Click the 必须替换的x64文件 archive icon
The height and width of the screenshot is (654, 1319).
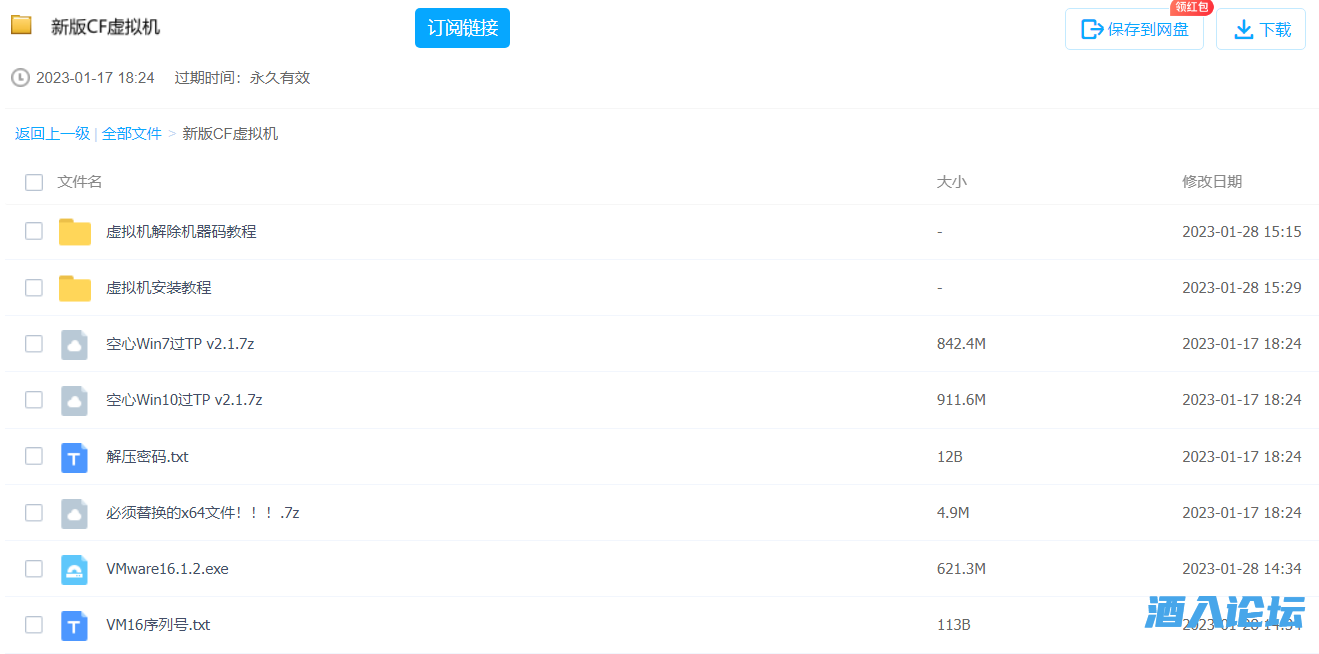75,513
